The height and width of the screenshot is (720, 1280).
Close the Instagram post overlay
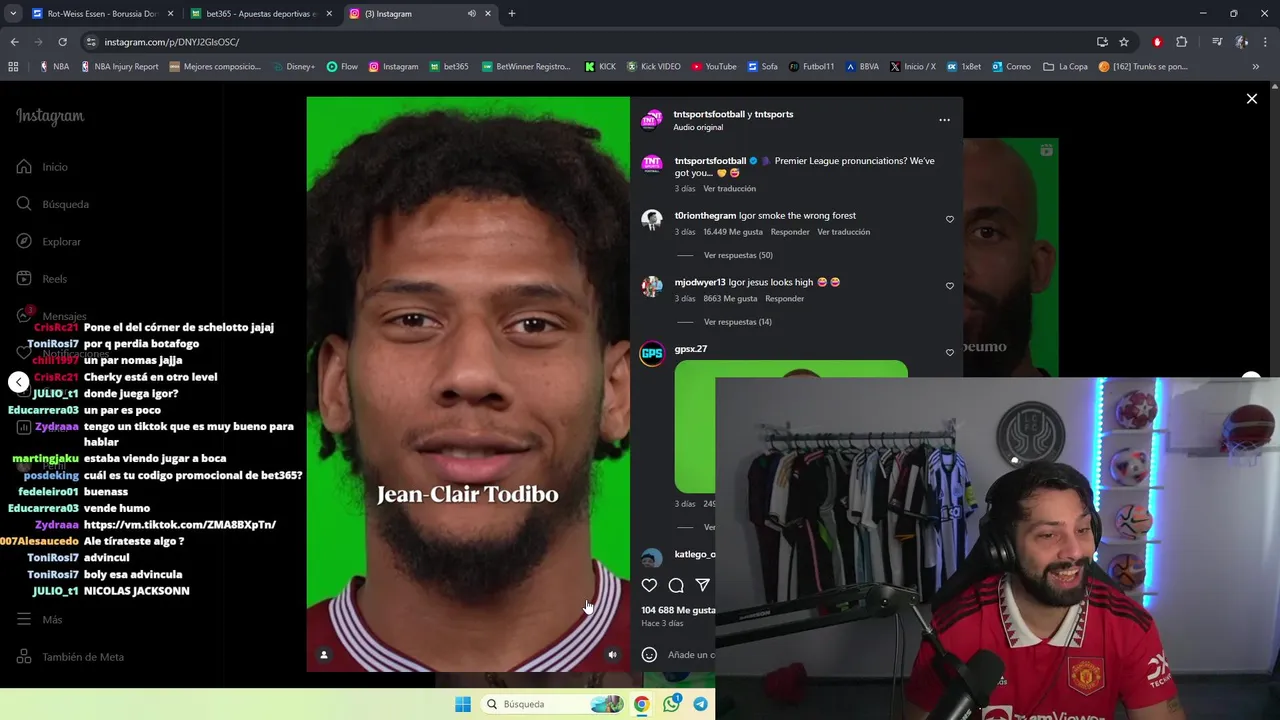pos(1251,98)
